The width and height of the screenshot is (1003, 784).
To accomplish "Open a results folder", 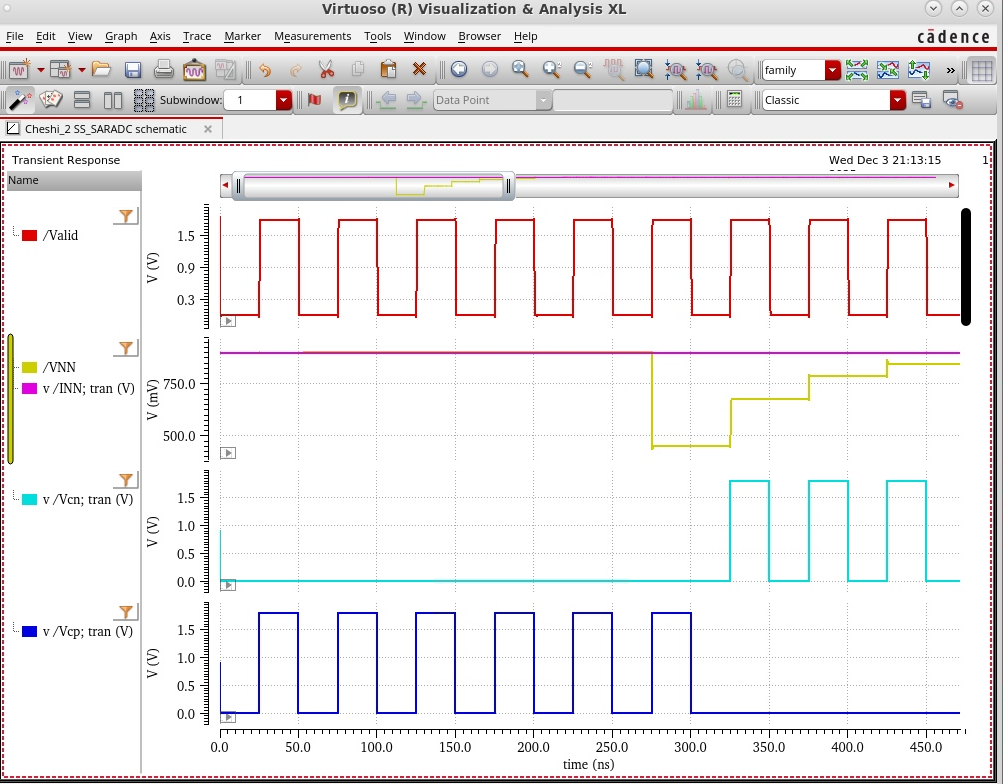I will [101, 69].
